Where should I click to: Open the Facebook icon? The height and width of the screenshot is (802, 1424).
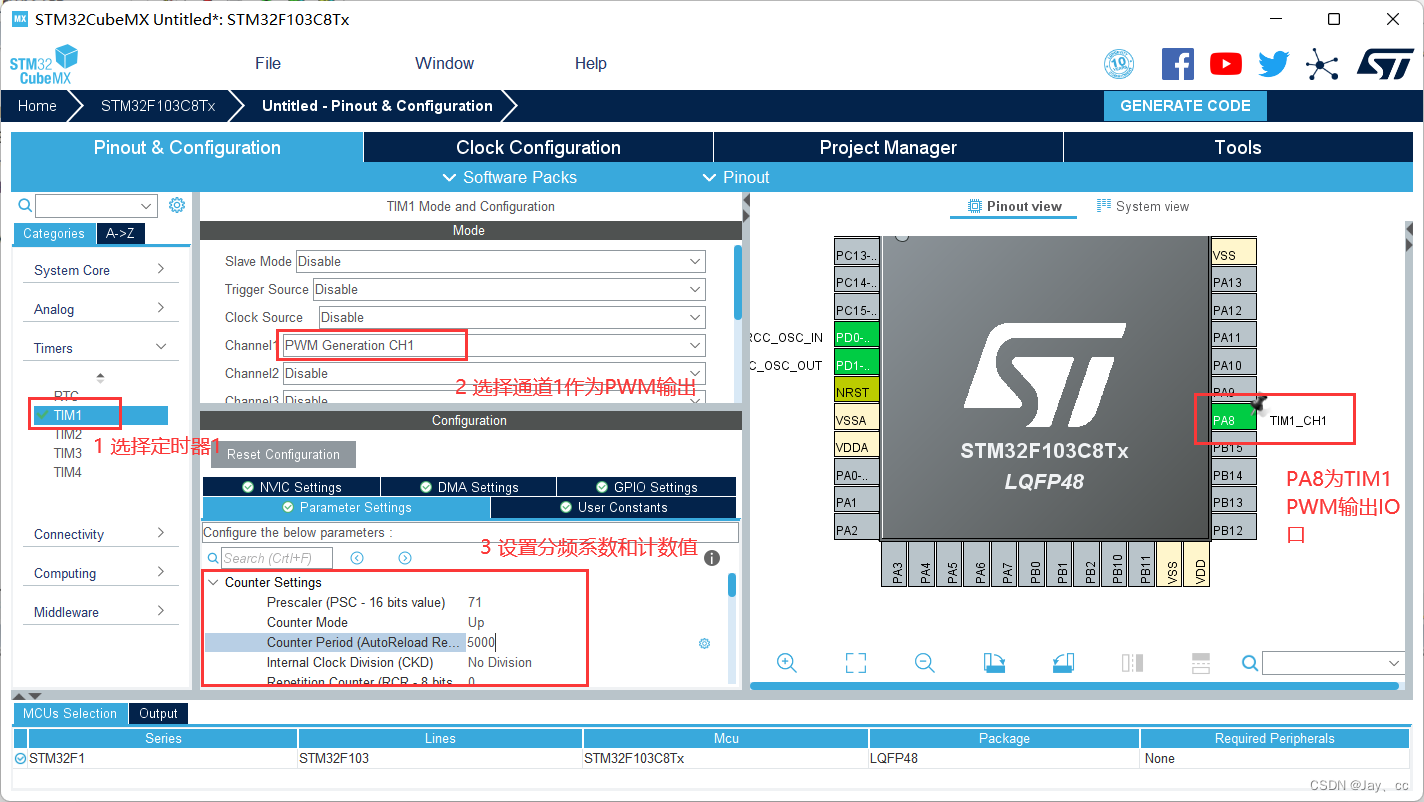1178,64
